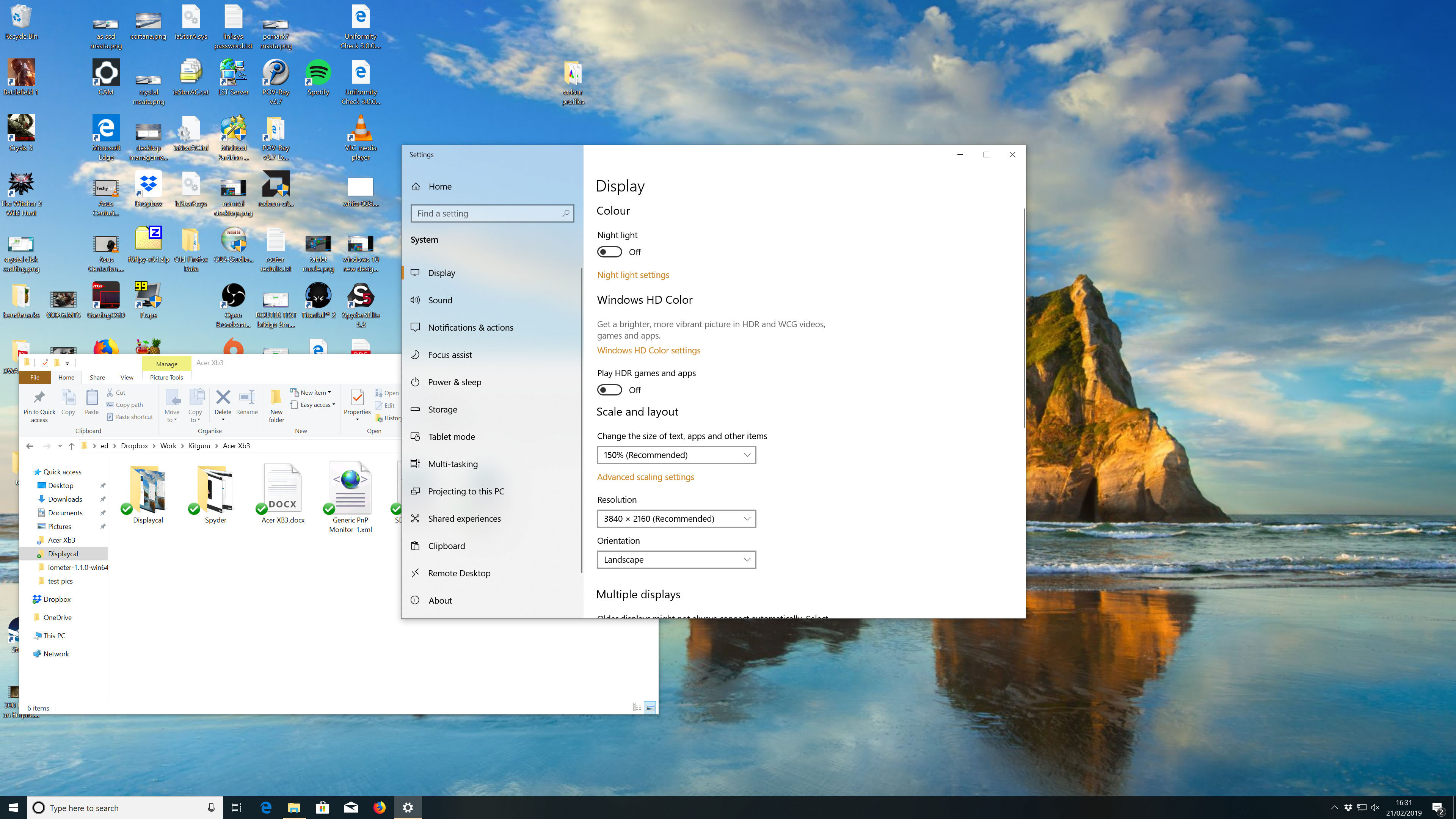Click the Up arrow in Explorer navigation
Viewport: 1456px width, 819px height.
[71, 446]
